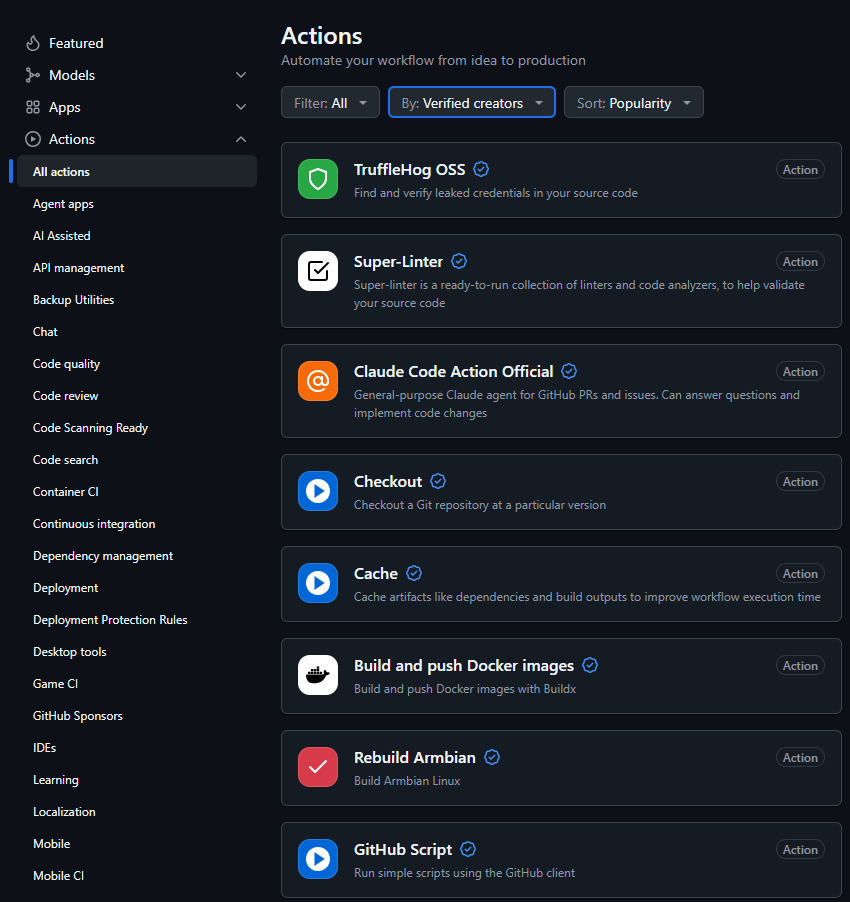
Task: Open the AI Assisted category
Action: pos(62,236)
